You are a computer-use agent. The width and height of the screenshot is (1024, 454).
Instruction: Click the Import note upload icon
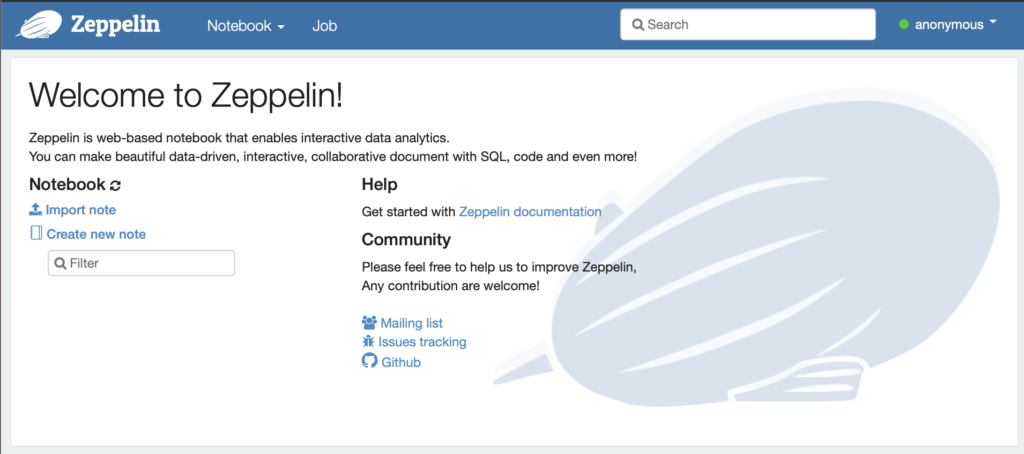[36, 210]
